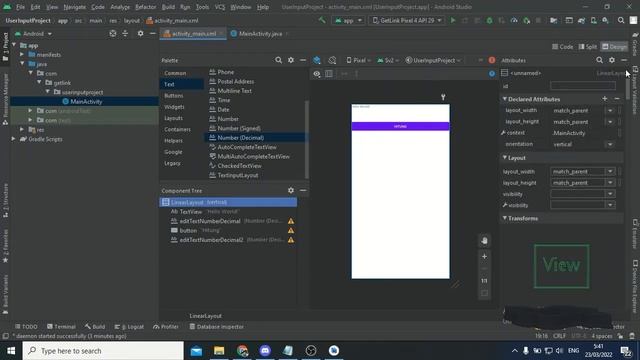Image resolution: width=640 pixels, height=360 pixels.
Task: Open the Terminal tool window
Action: tap(61, 327)
